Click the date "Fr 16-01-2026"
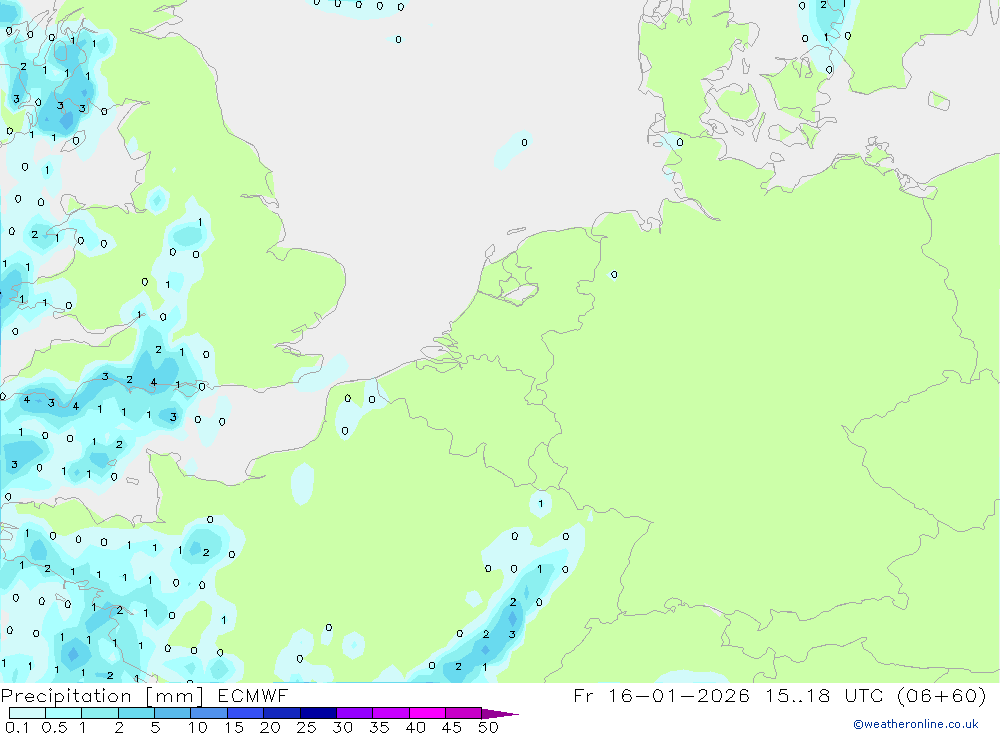 pos(661,695)
